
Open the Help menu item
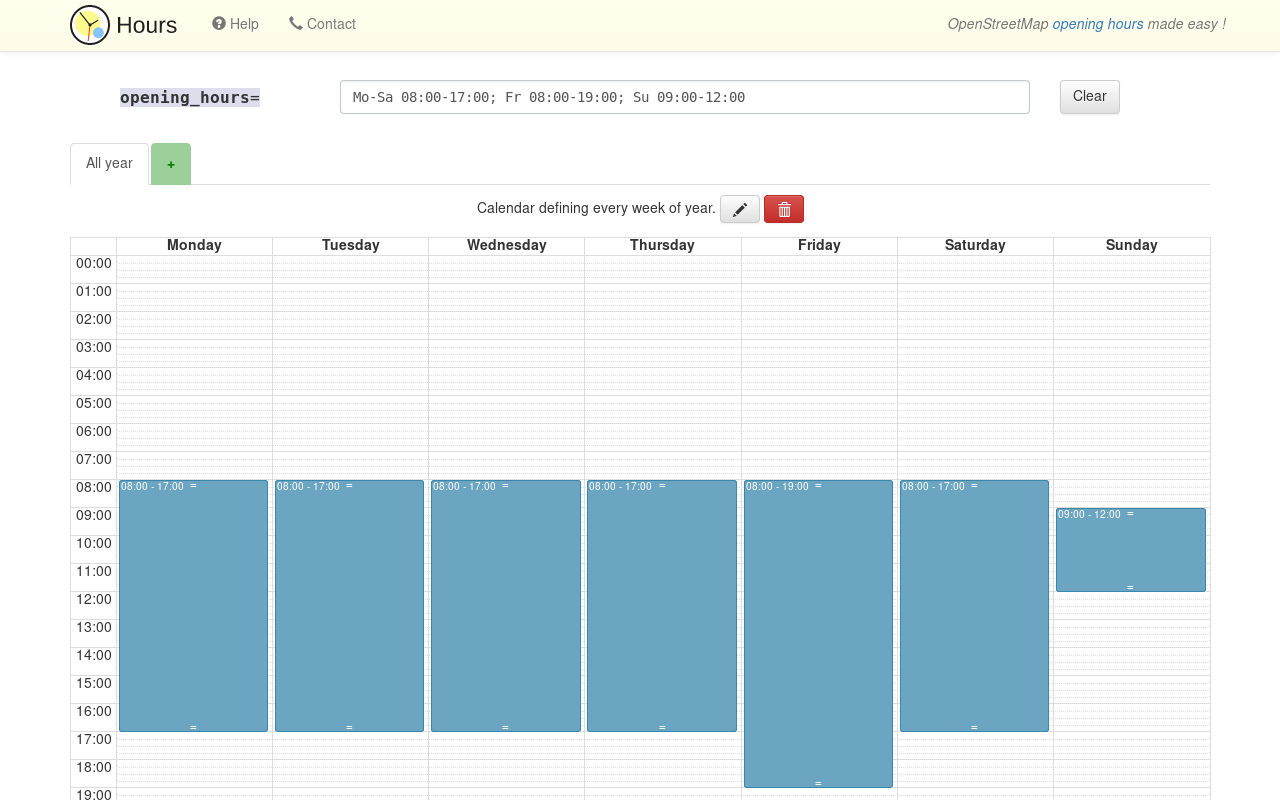pos(235,24)
